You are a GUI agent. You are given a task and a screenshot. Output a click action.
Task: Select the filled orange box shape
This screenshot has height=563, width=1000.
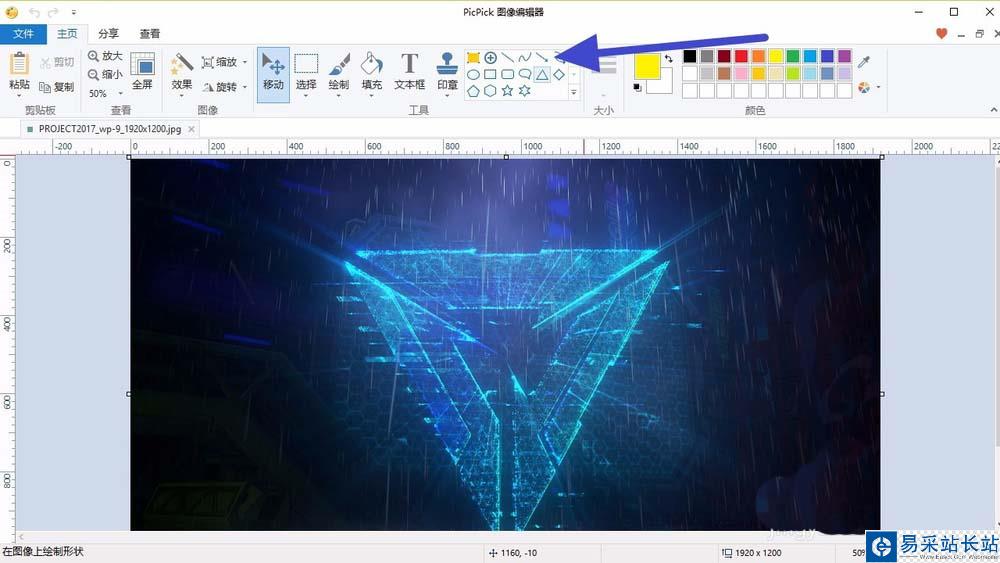pos(473,58)
